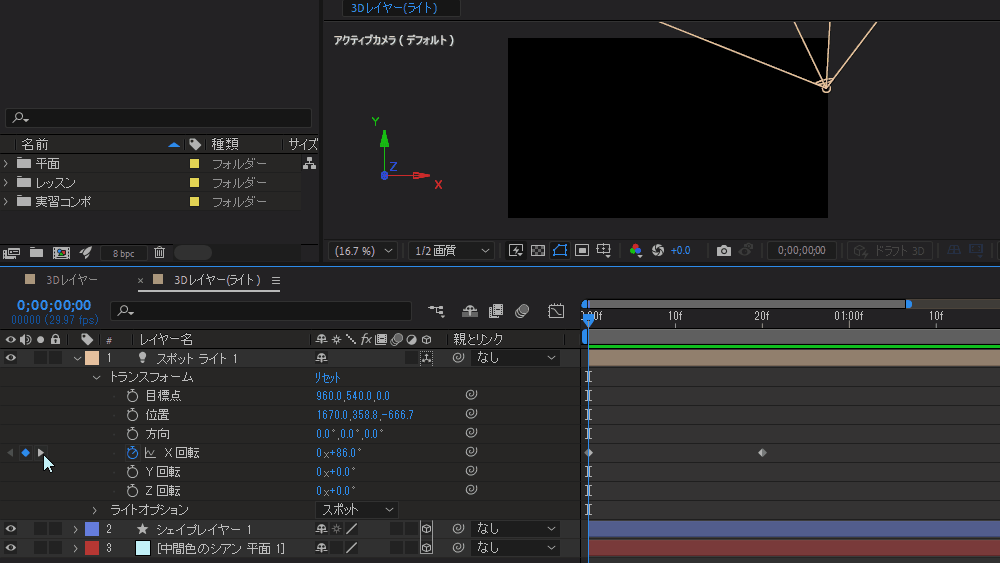Click the project panel search field
The image size is (1000, 563).
click(x=158, y=117)
